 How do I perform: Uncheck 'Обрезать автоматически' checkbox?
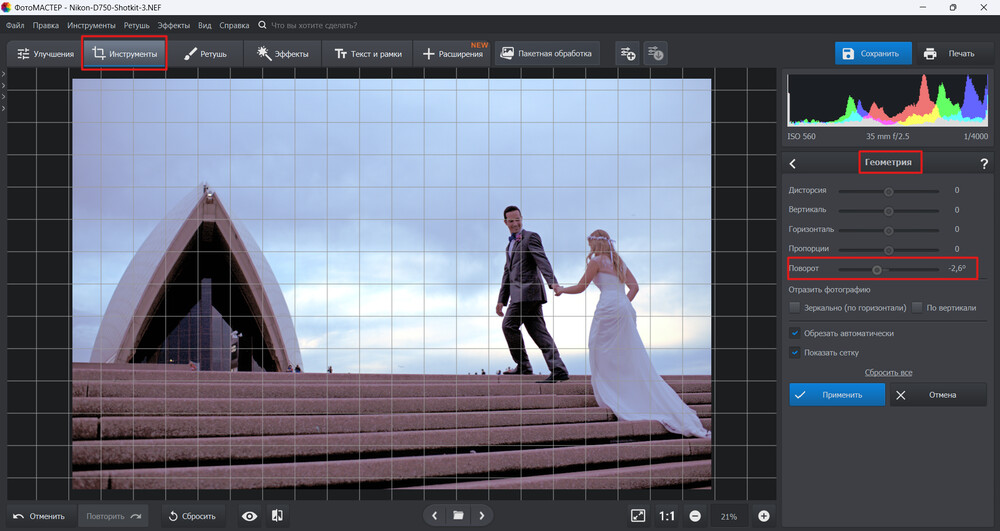point(795,333)
